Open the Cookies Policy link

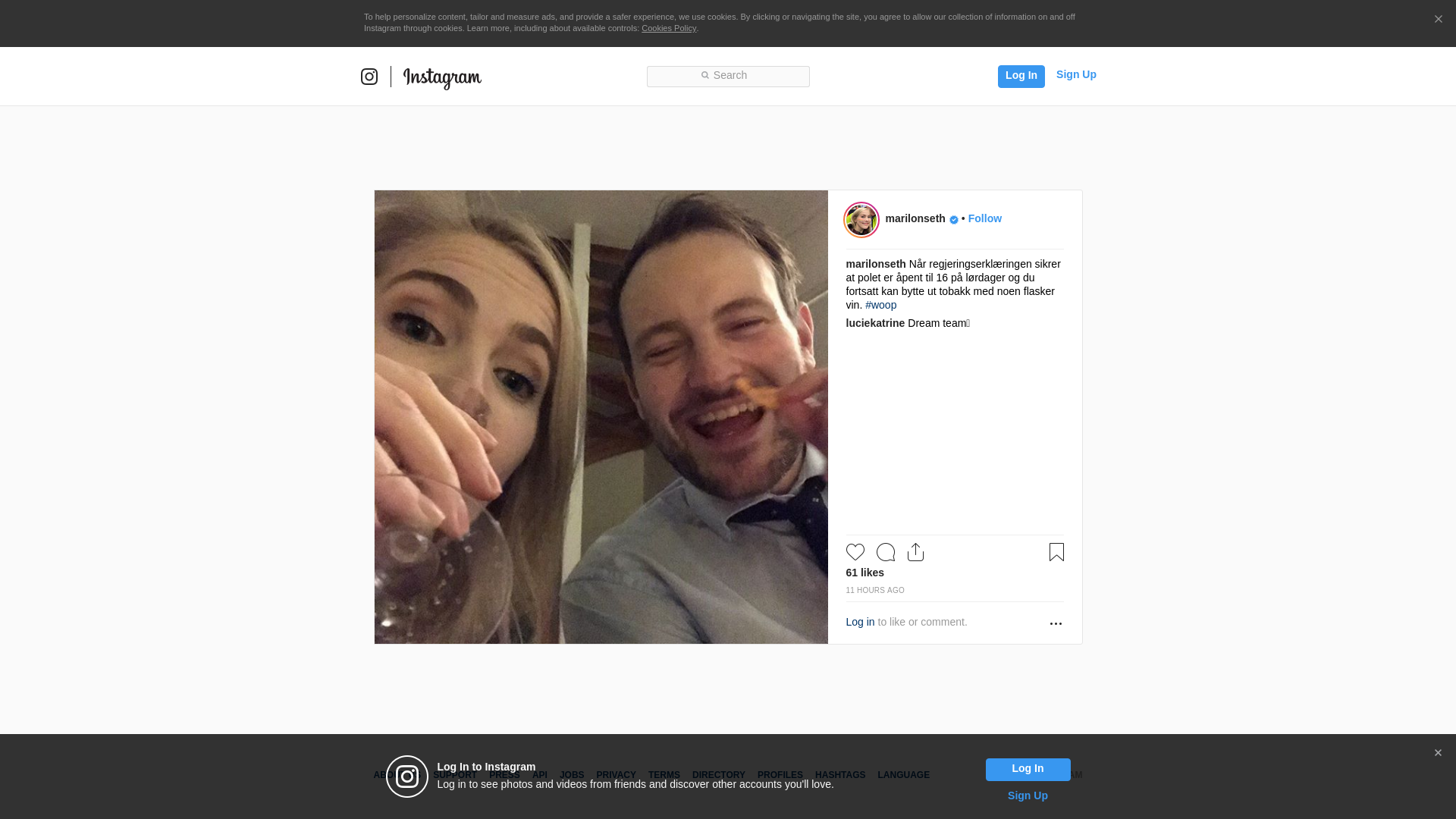click(669, 28)
